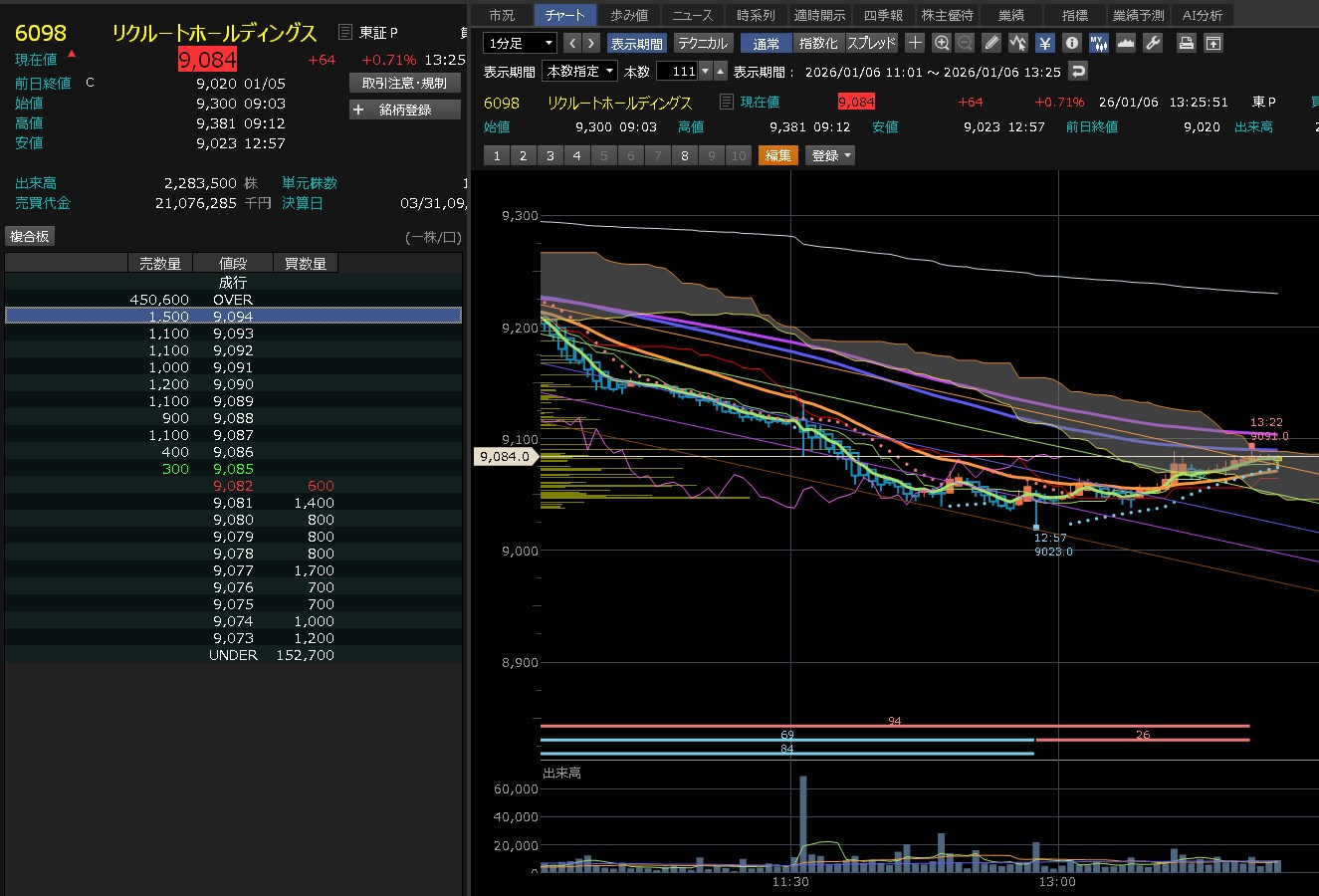Open chart settings wrench icon
Screen dimensions: 1319x896
click(x=1153, y=43)
